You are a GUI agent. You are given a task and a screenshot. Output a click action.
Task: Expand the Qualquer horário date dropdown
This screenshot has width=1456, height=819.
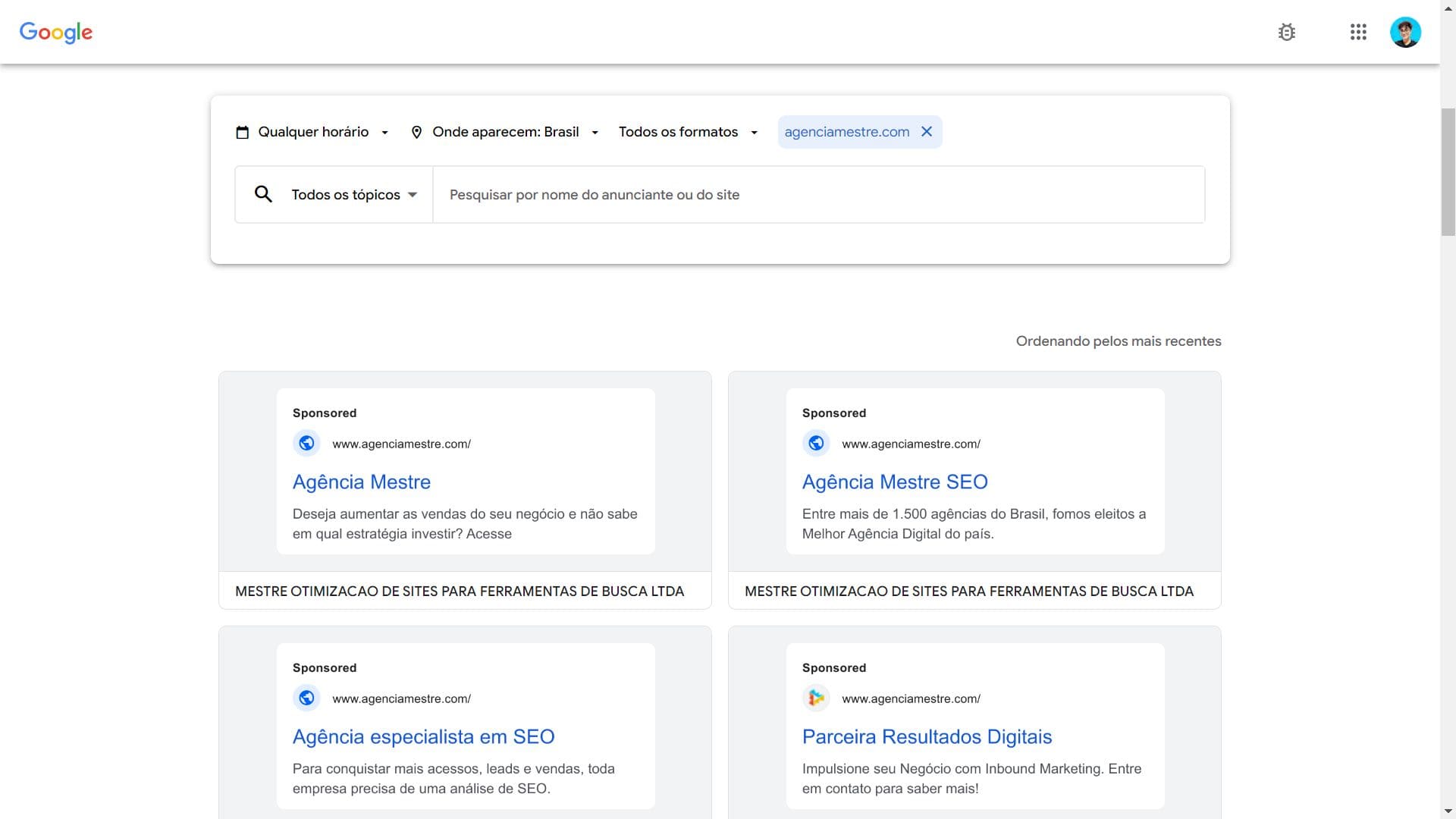click(312, 132)
